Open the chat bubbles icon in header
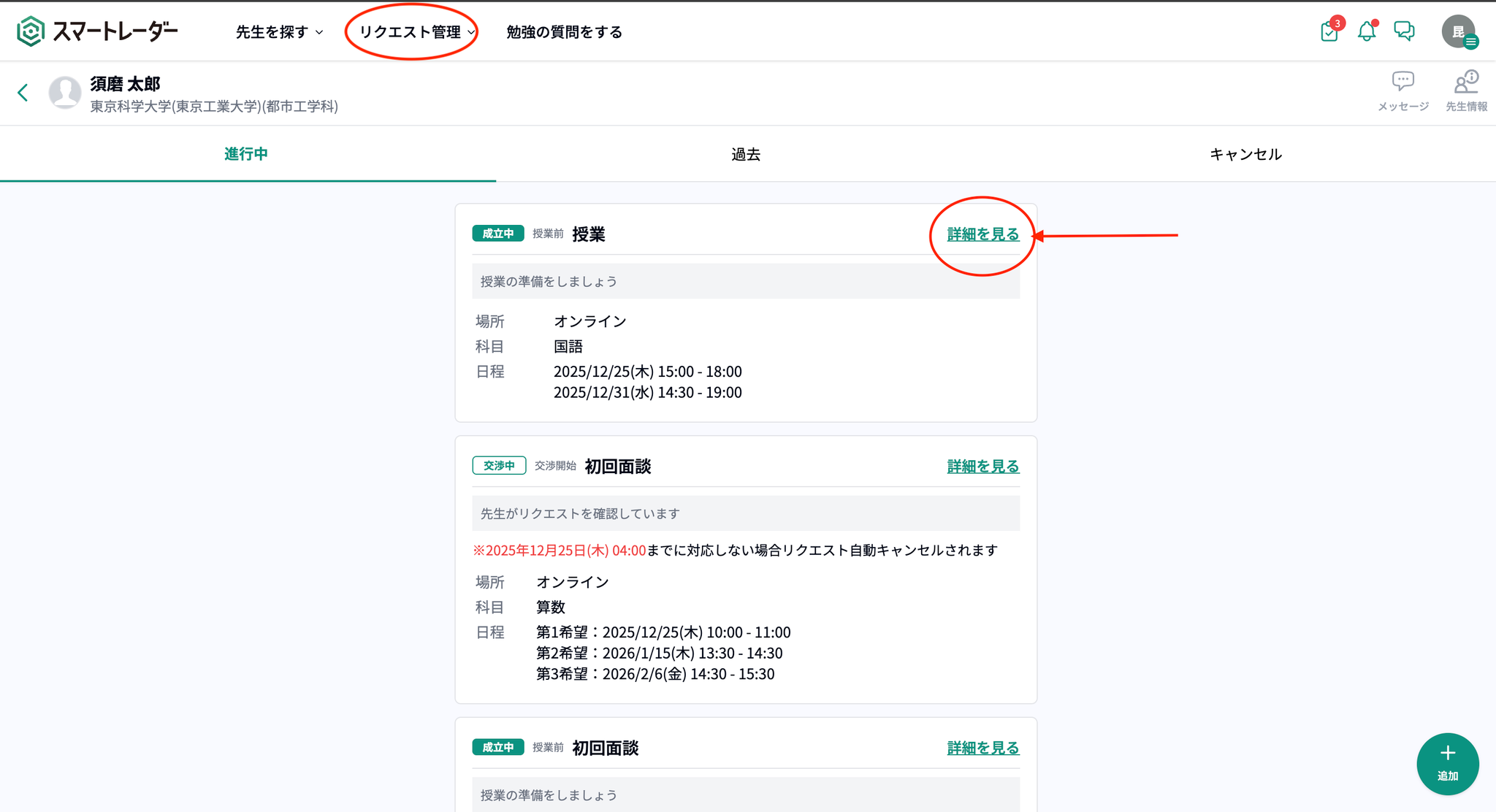 (1404, 31)
